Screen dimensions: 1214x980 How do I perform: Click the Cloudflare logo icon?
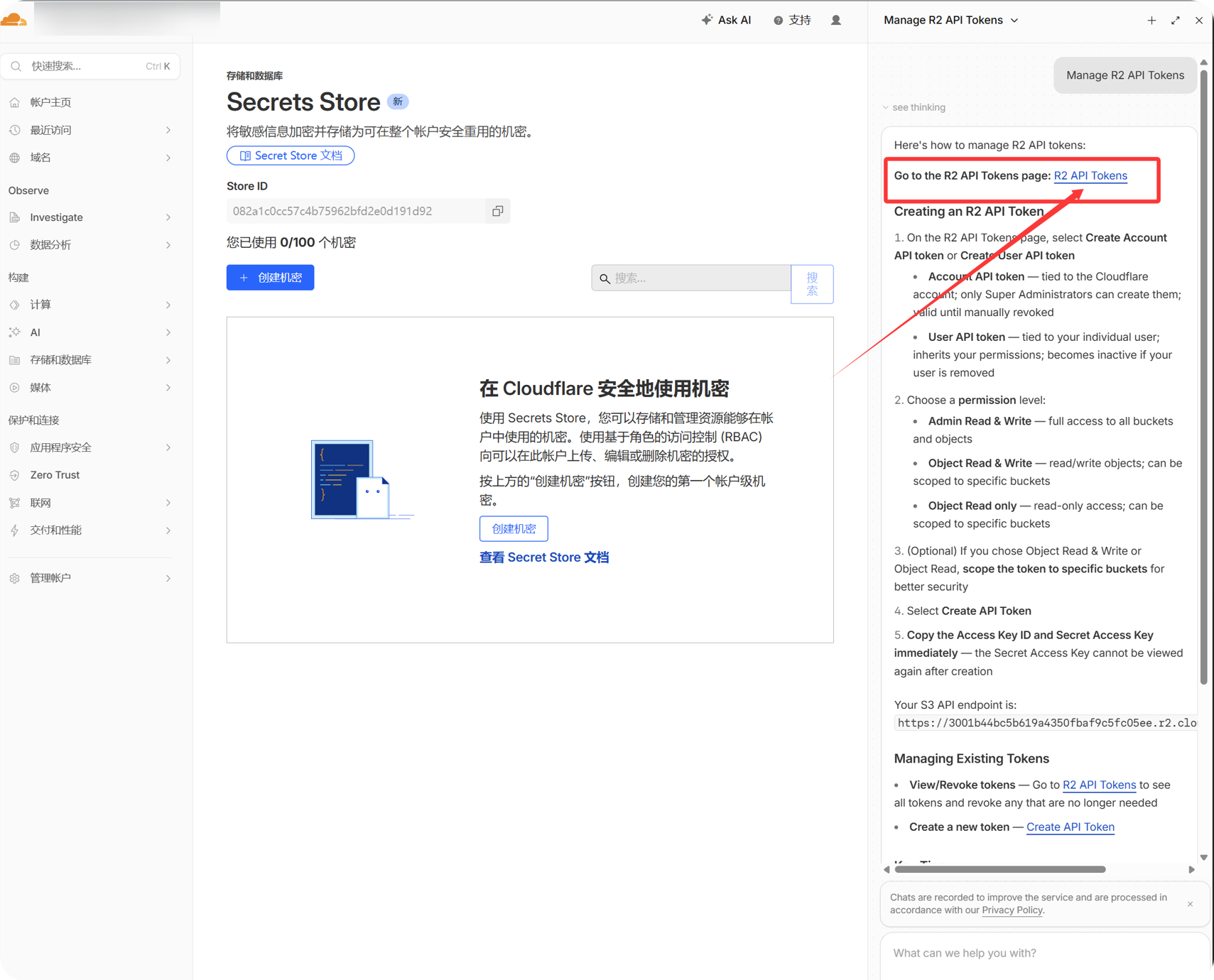[13, 19]
